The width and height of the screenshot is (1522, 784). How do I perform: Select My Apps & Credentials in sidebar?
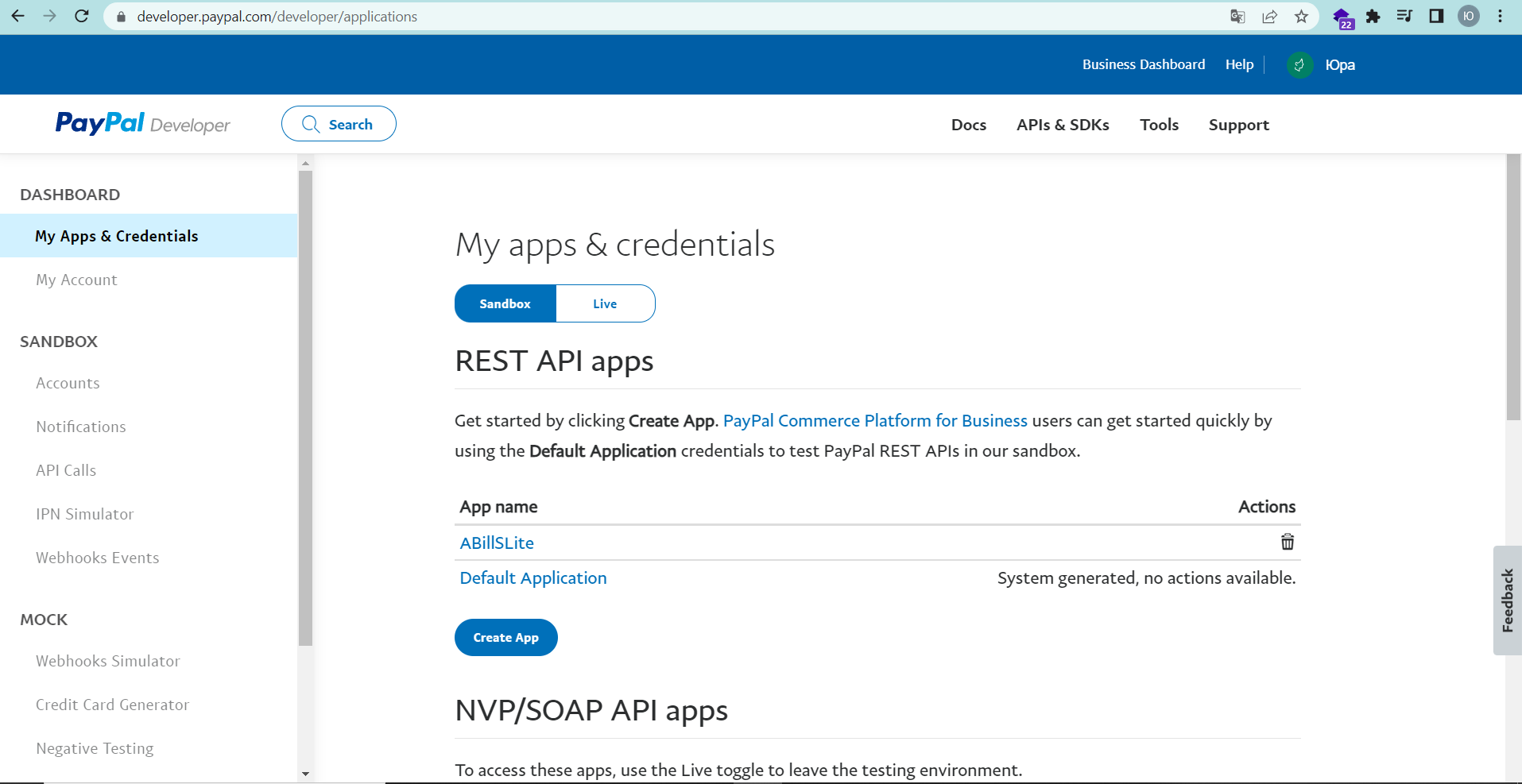tap(149, 236)
